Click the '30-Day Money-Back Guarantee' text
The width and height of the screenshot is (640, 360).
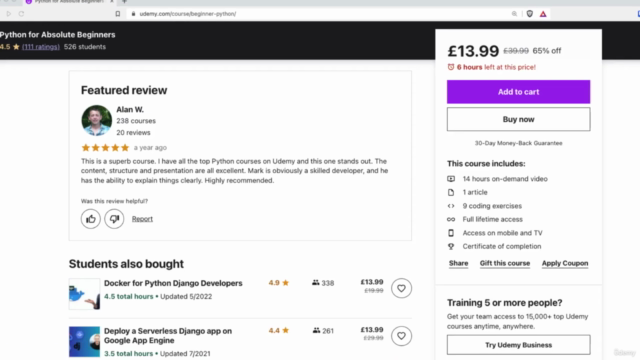[x=518, y=143]
